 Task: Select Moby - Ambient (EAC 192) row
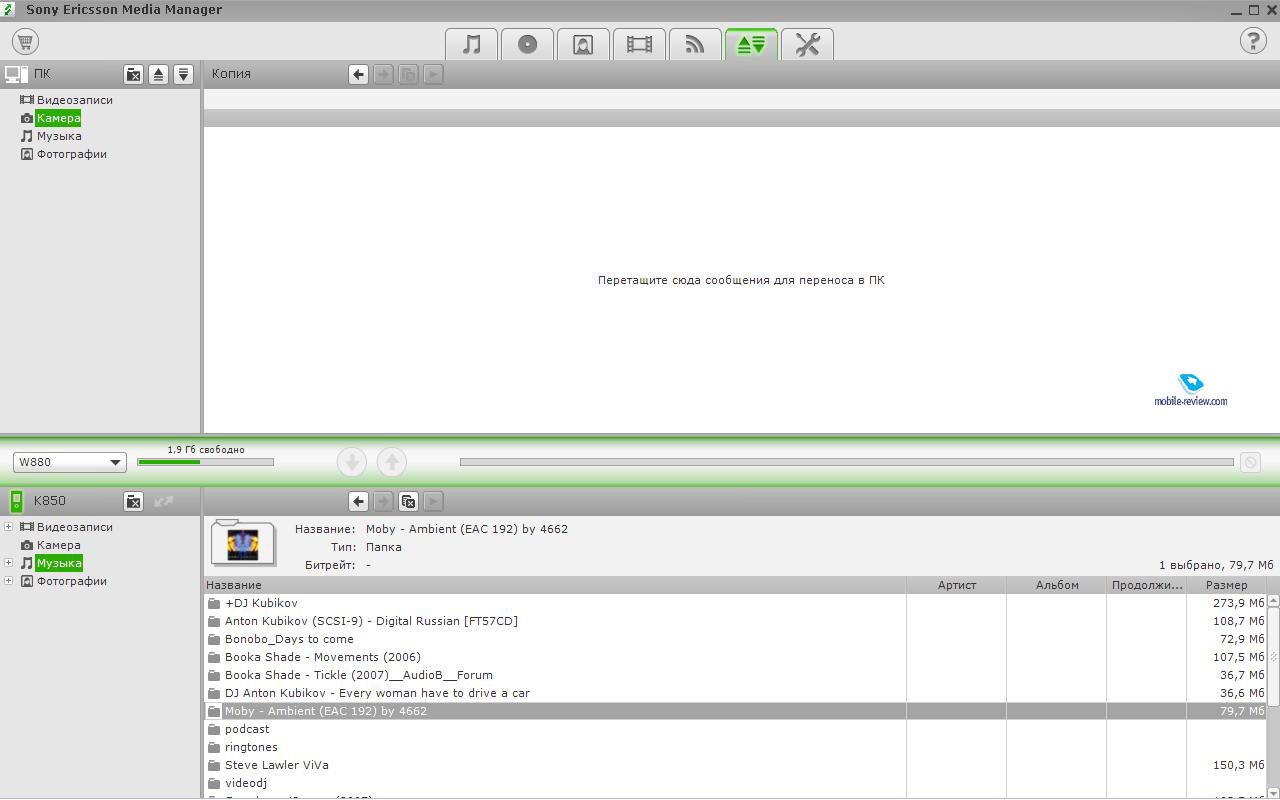point(735,711)
